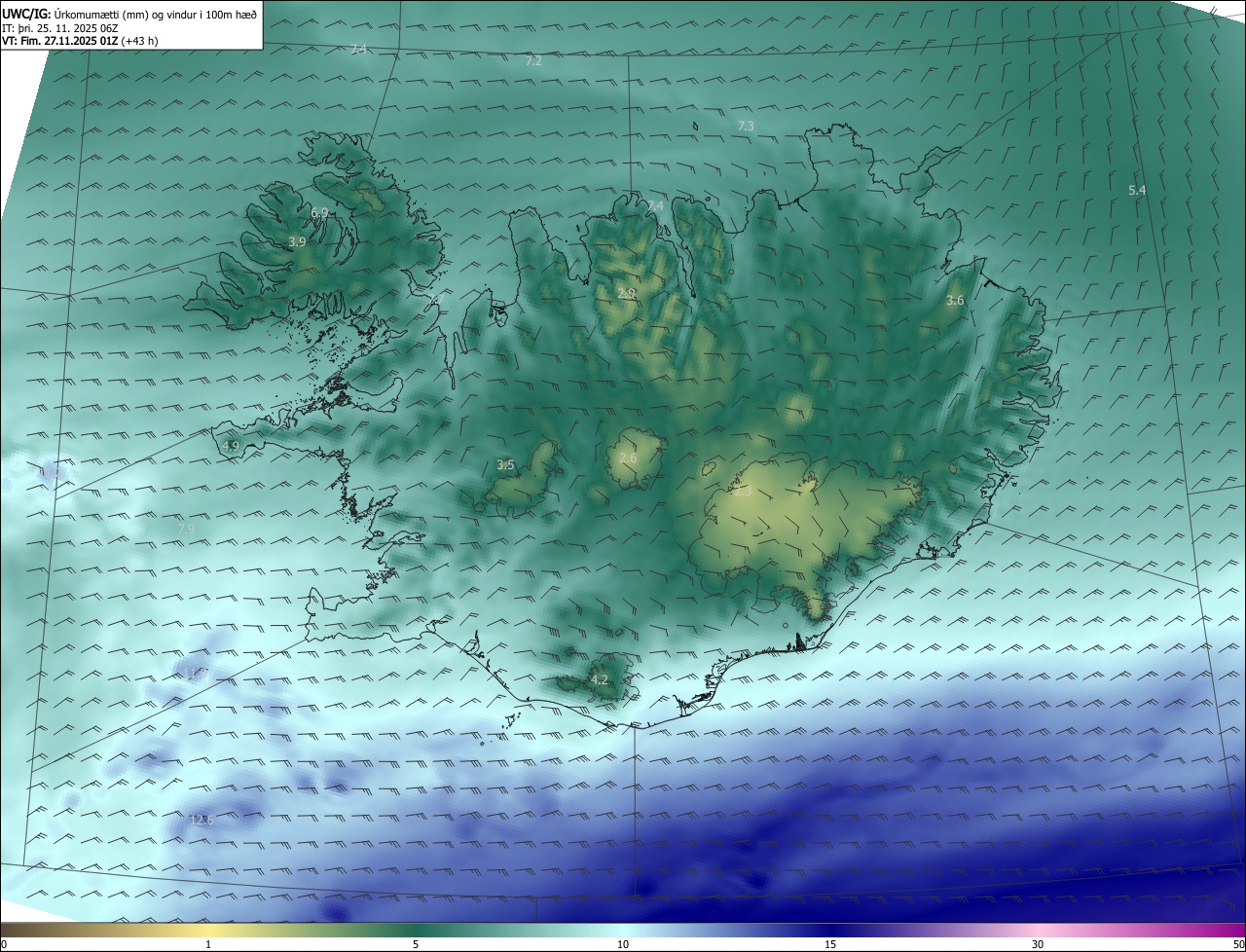Click the 50 tick on the color scale

pyautogui.click(x=1238, y=944)
